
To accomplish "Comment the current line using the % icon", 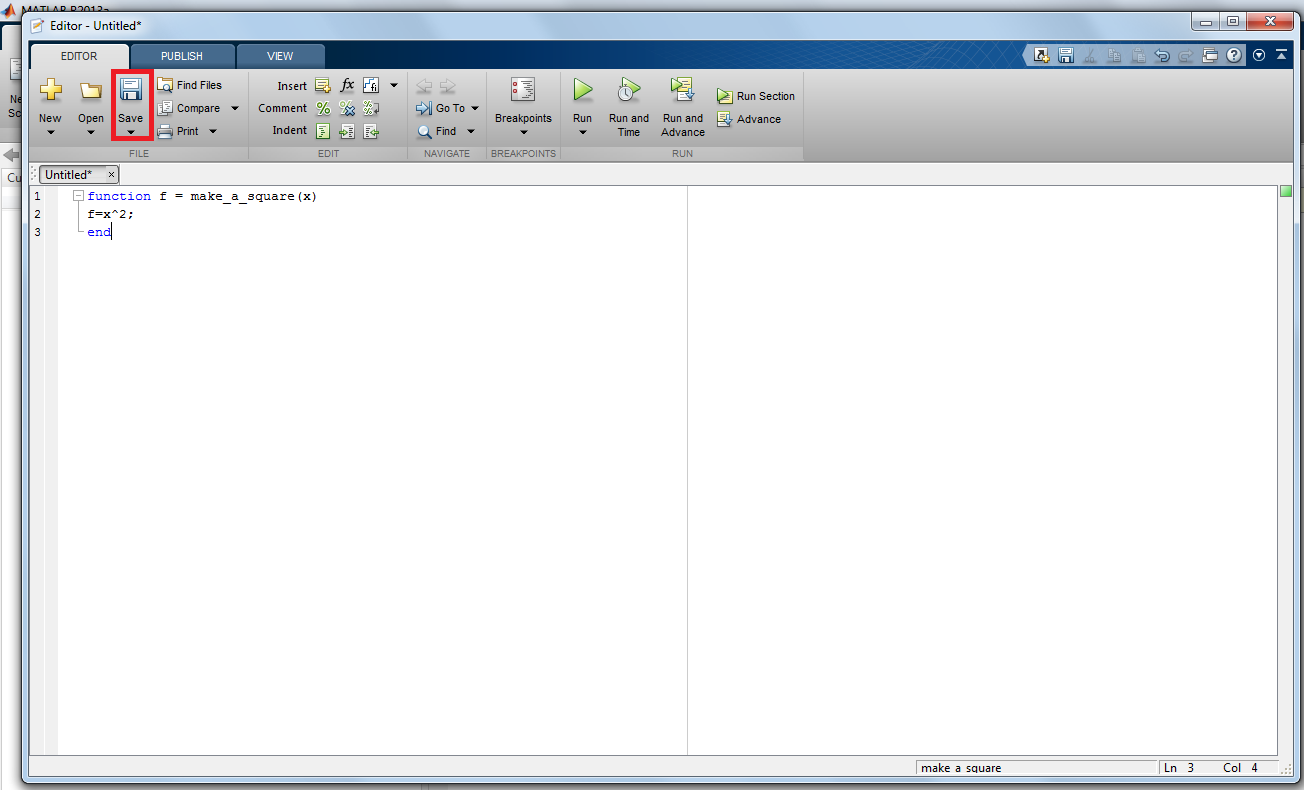I will [322, 108].
